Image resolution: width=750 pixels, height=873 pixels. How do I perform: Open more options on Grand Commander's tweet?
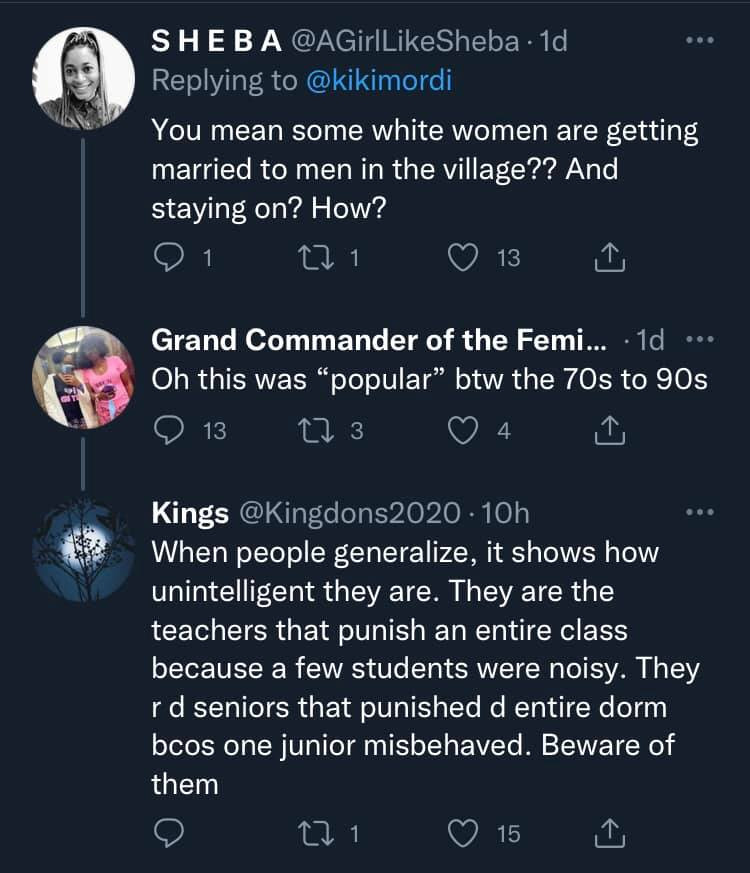699,341
